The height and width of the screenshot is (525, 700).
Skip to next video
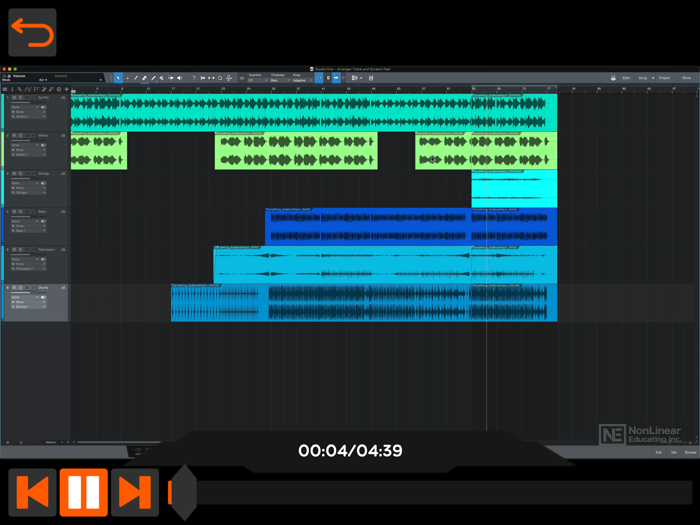point(135,492)
